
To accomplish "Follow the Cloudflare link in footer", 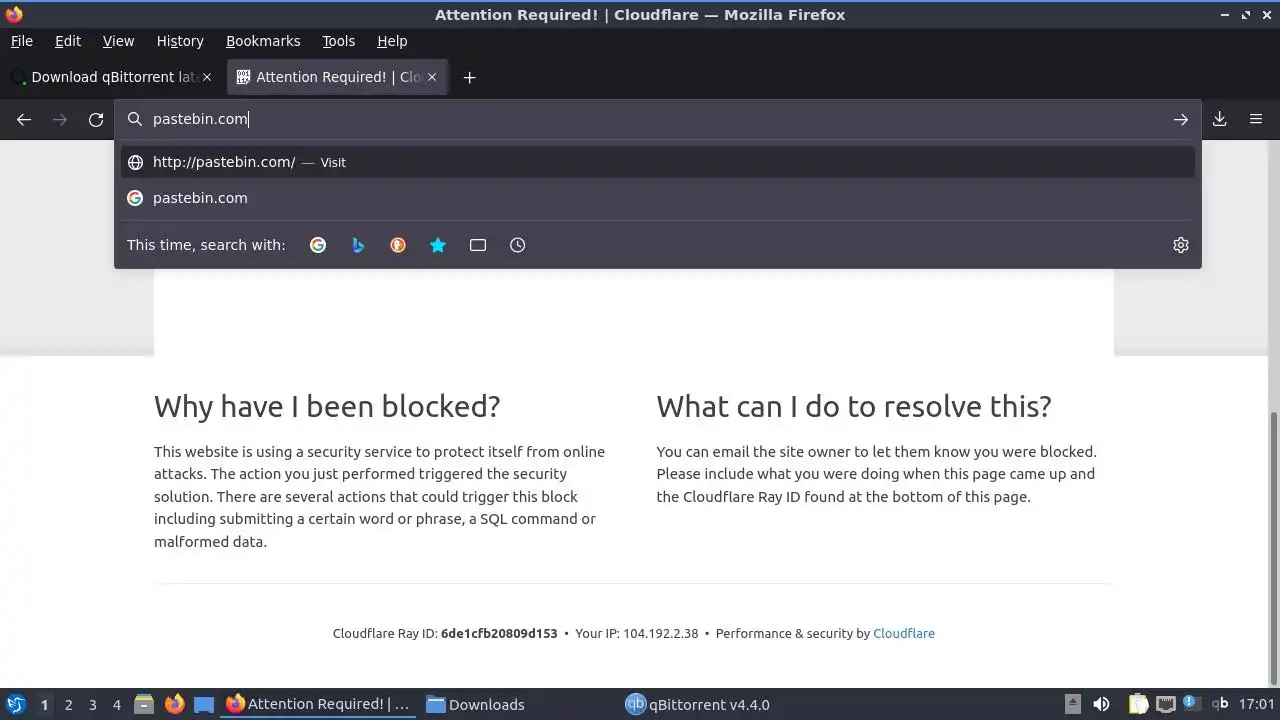I will [904, 633].
